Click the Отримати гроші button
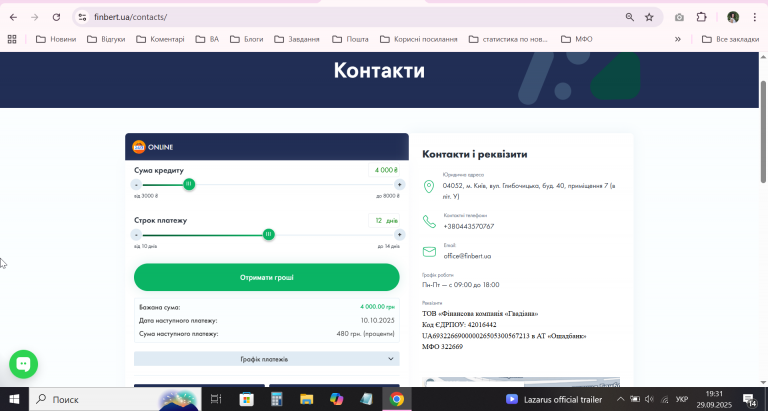The width and height of the screenshot is (768, 411). pos(266,277)
